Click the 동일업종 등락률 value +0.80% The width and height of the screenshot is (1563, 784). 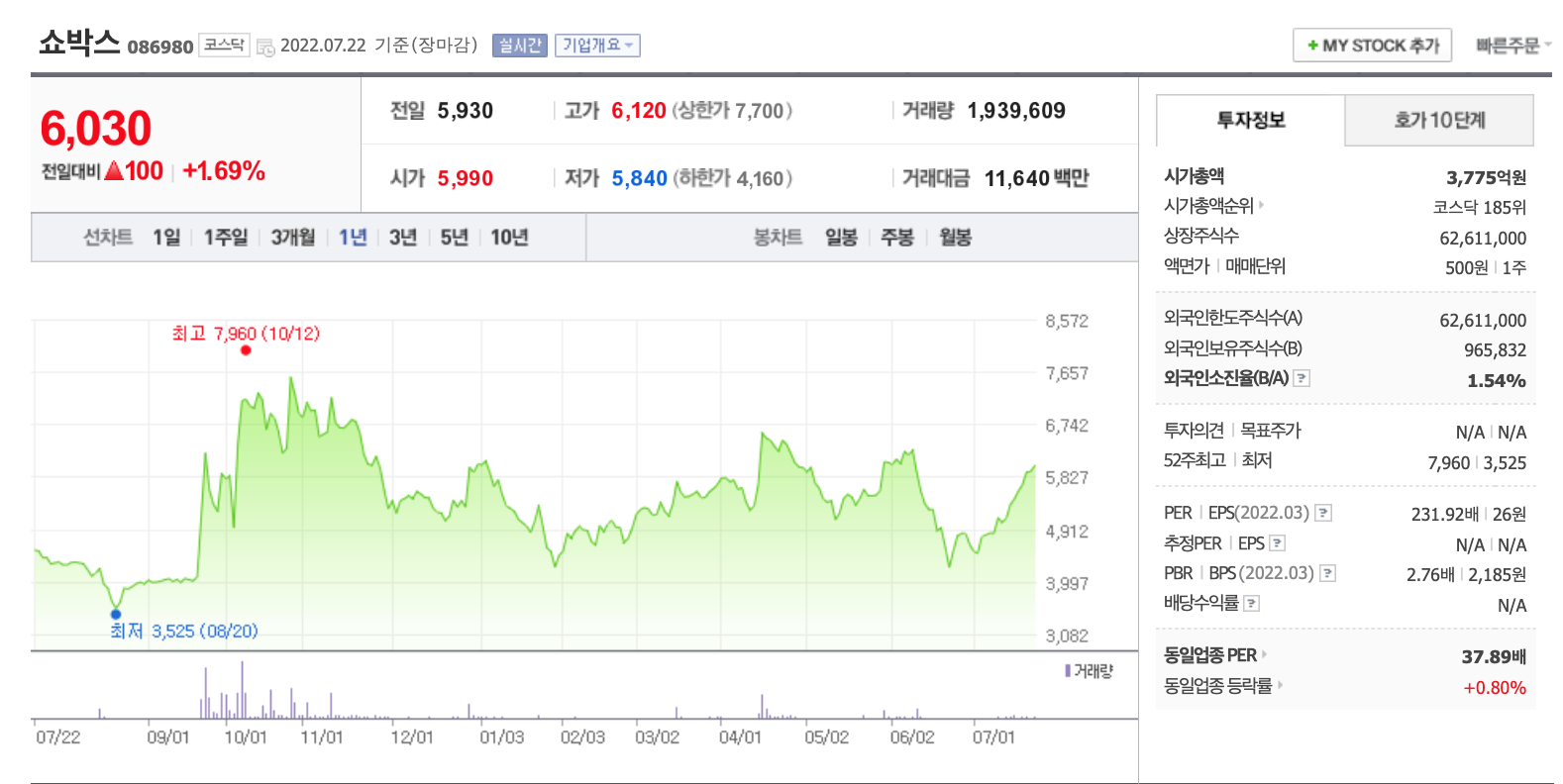coord(1495,688)
